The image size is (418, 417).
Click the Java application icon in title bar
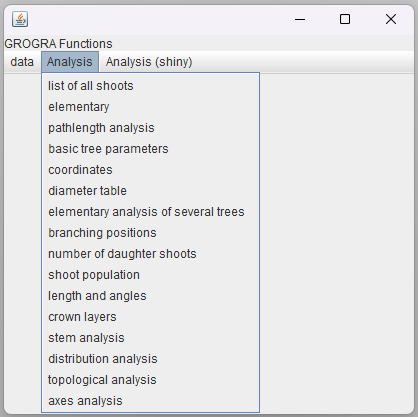[20, 19]
